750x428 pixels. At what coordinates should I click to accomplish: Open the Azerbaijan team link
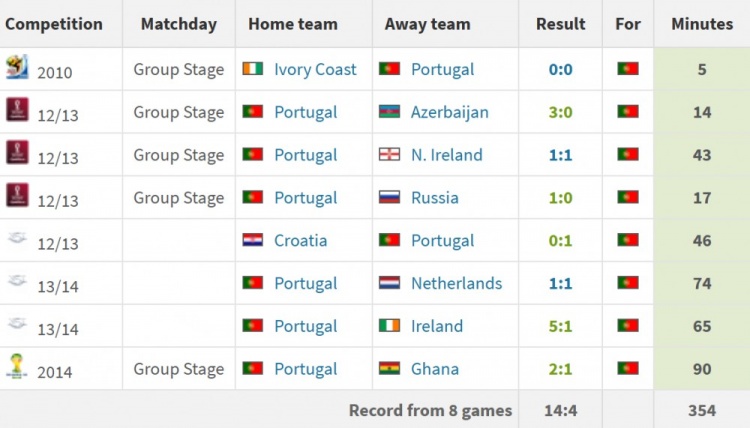point(450,112)
